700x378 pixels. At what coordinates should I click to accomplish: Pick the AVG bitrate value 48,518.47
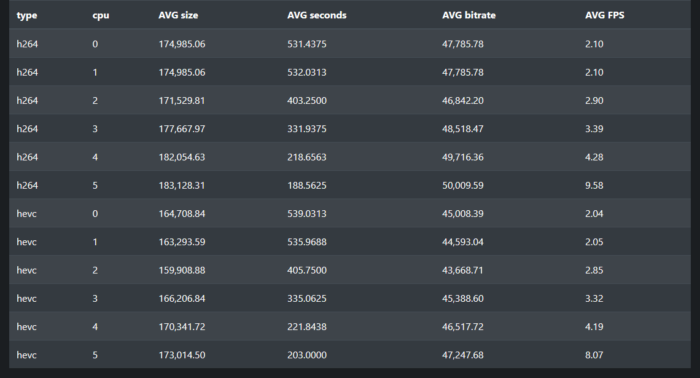point(462,129)
